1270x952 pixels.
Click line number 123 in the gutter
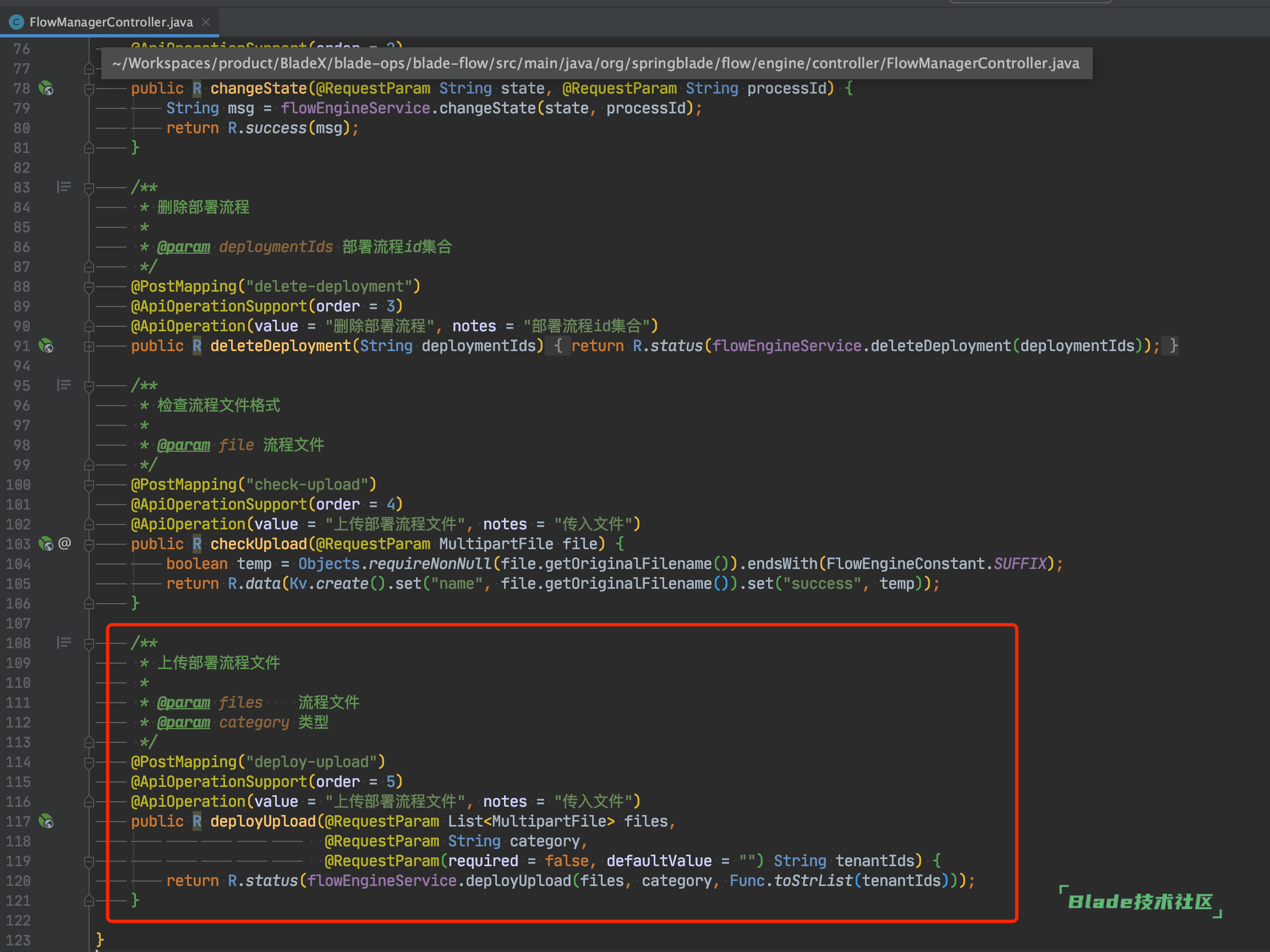(x=18, y=940)
